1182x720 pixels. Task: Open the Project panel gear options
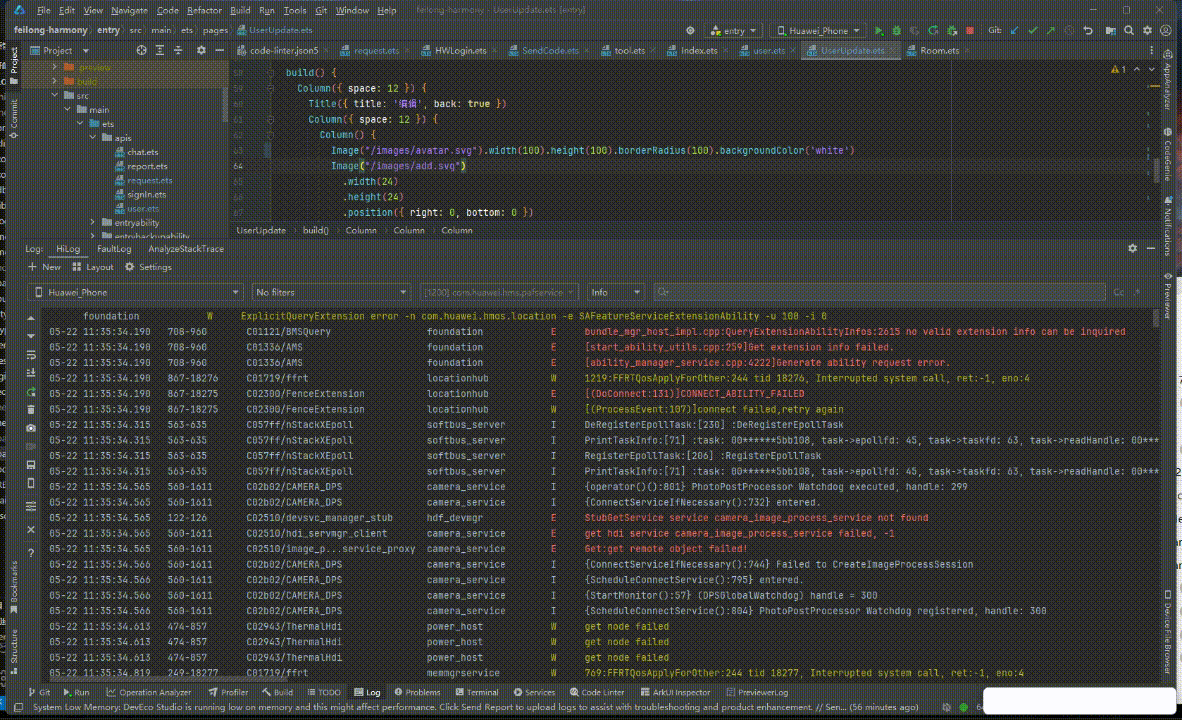201,50
